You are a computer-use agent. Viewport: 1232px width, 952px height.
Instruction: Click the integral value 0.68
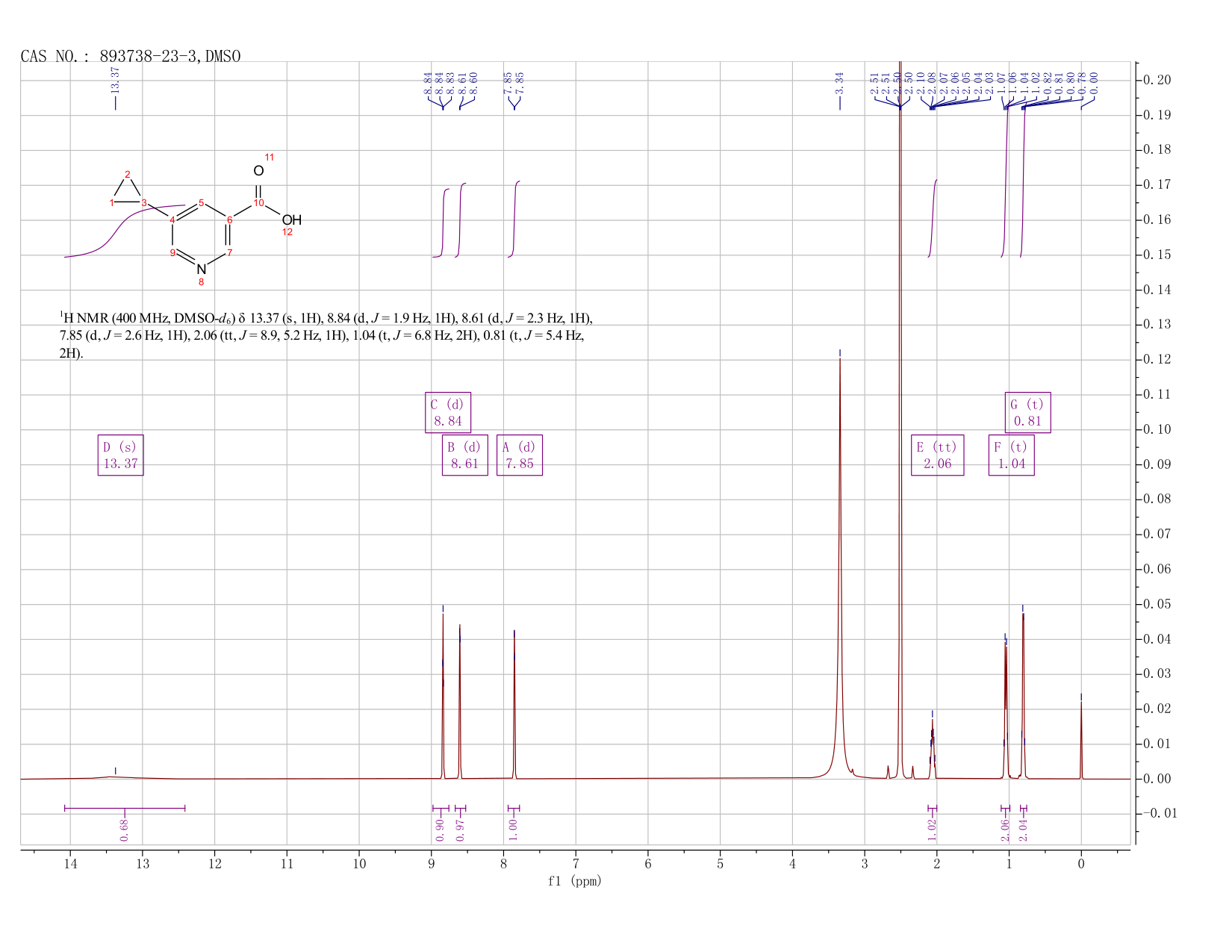pyautogui.click(x=125, y=830)
